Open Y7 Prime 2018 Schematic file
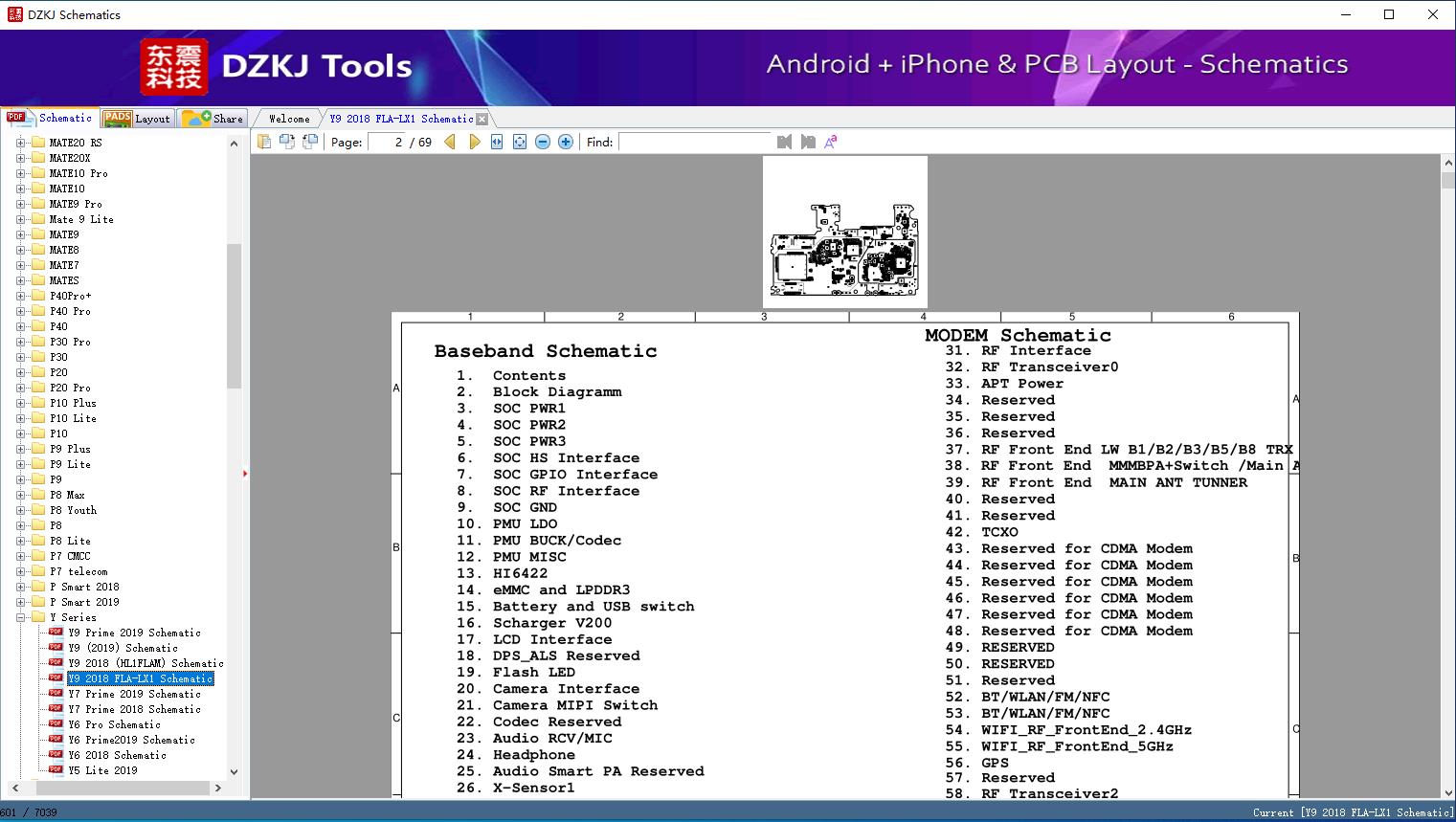This screenshot has height=822, width=1456. pyautogui.click(x=135, y=709)
